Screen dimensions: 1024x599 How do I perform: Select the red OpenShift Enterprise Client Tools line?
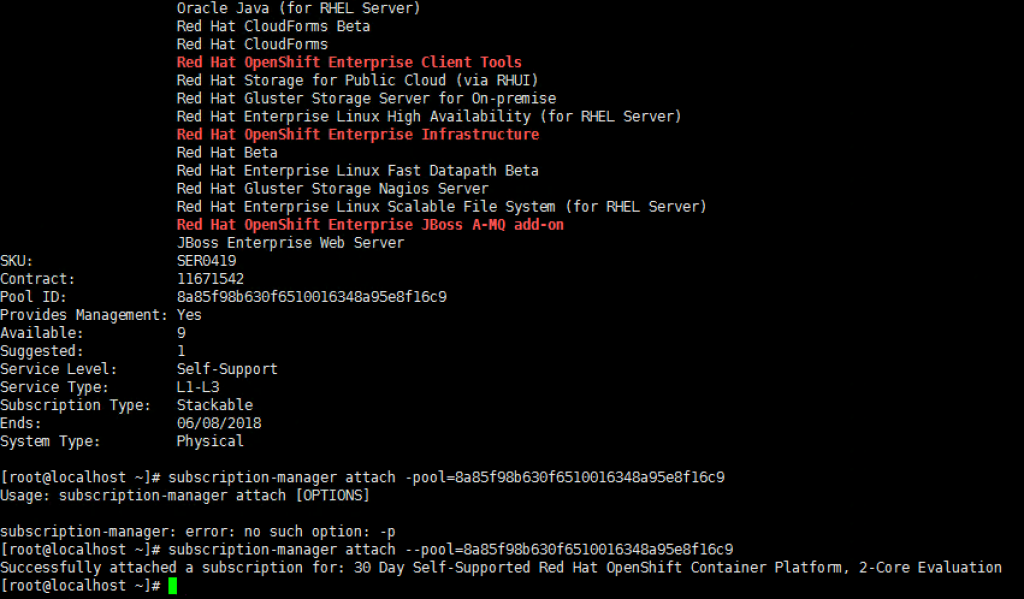(x=349, y=62)
